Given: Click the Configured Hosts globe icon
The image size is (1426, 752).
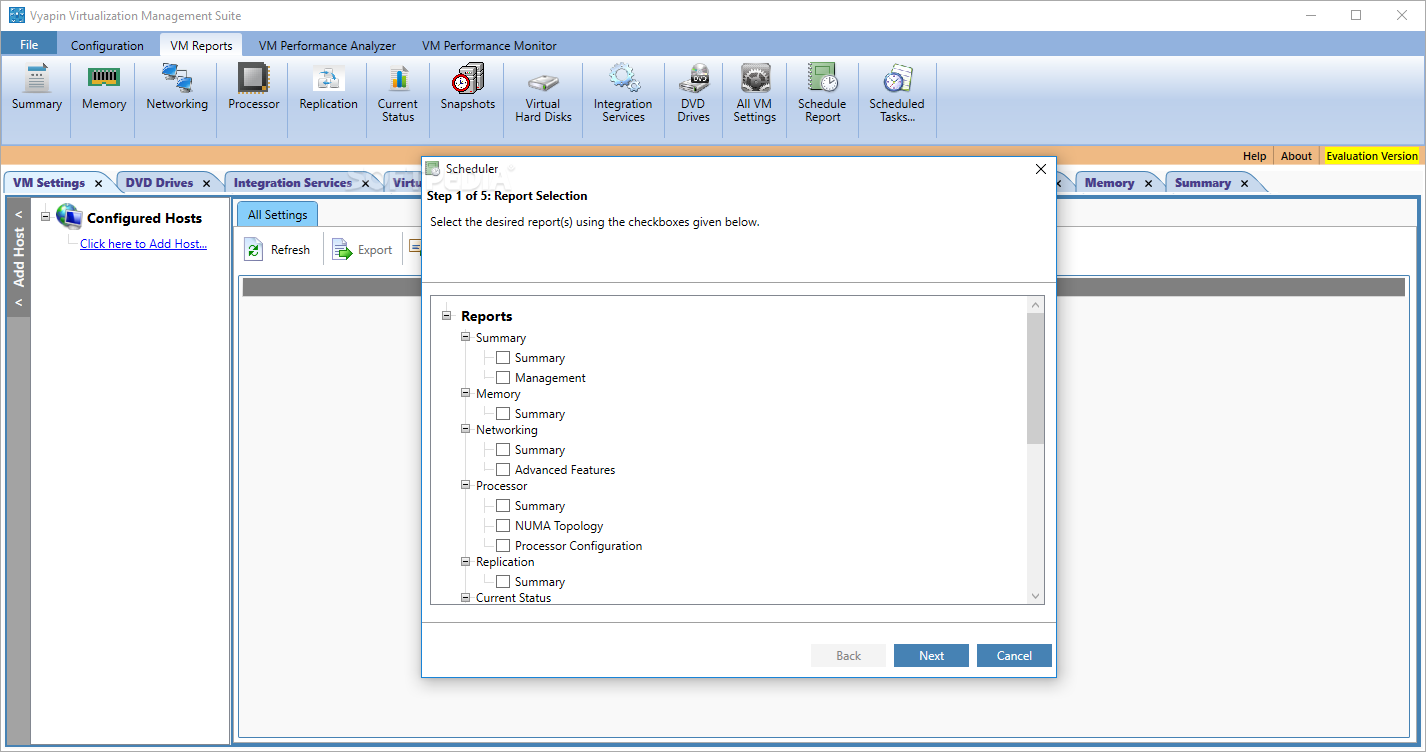Looking at the screenshot, I should point(68,217).
